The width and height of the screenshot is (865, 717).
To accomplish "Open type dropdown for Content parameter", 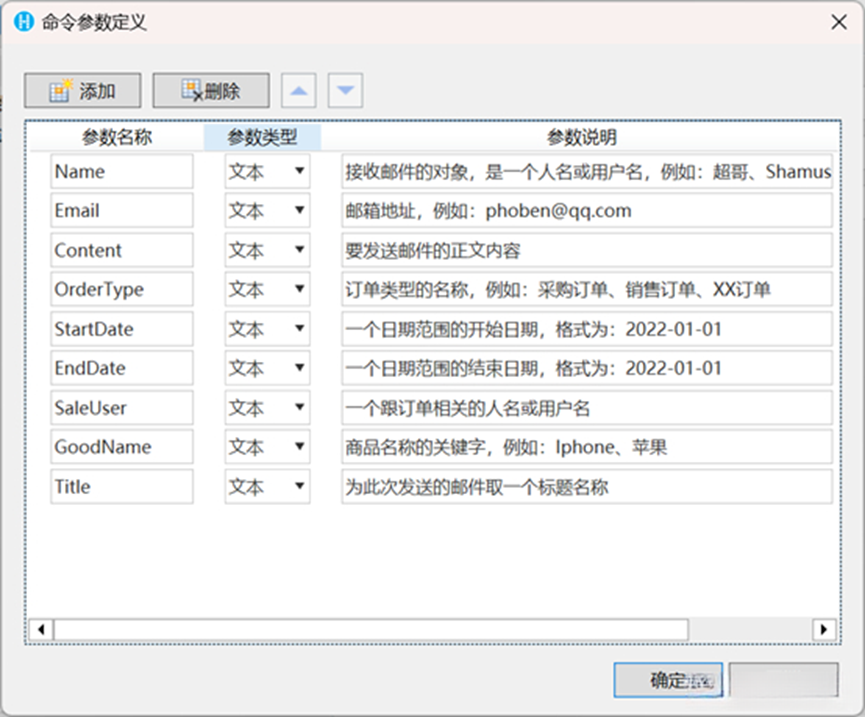I will pos(268,250).
